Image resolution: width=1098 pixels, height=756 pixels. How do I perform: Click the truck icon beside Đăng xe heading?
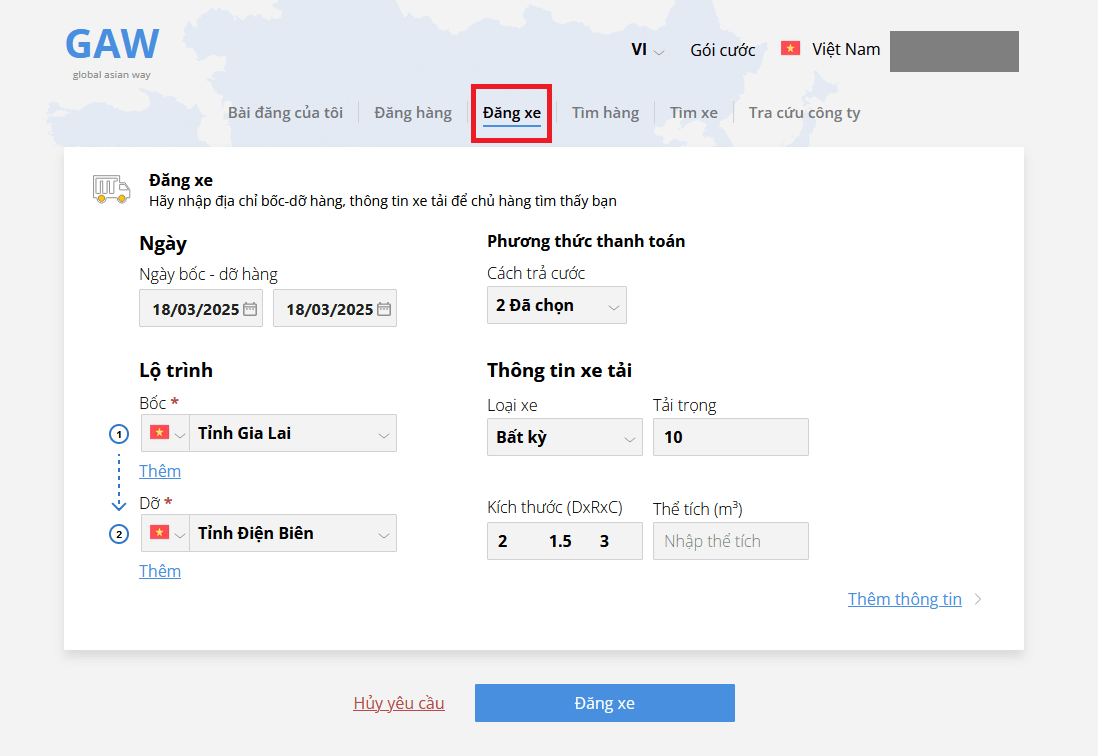[x=111, y=189]
